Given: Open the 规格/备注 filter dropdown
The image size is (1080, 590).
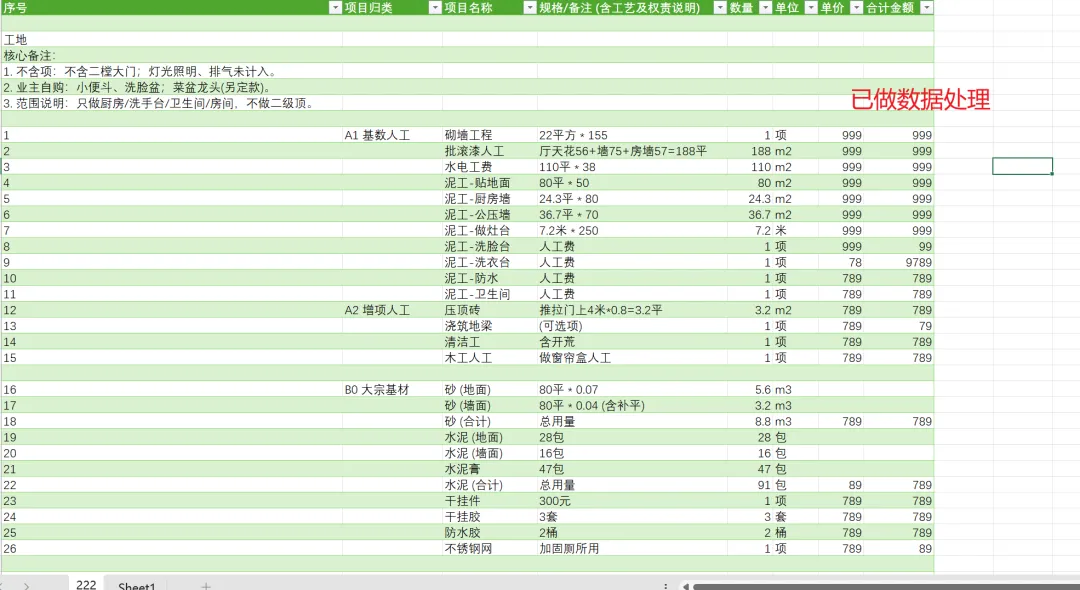Looking at the screenshot, I should click(720, 8).
